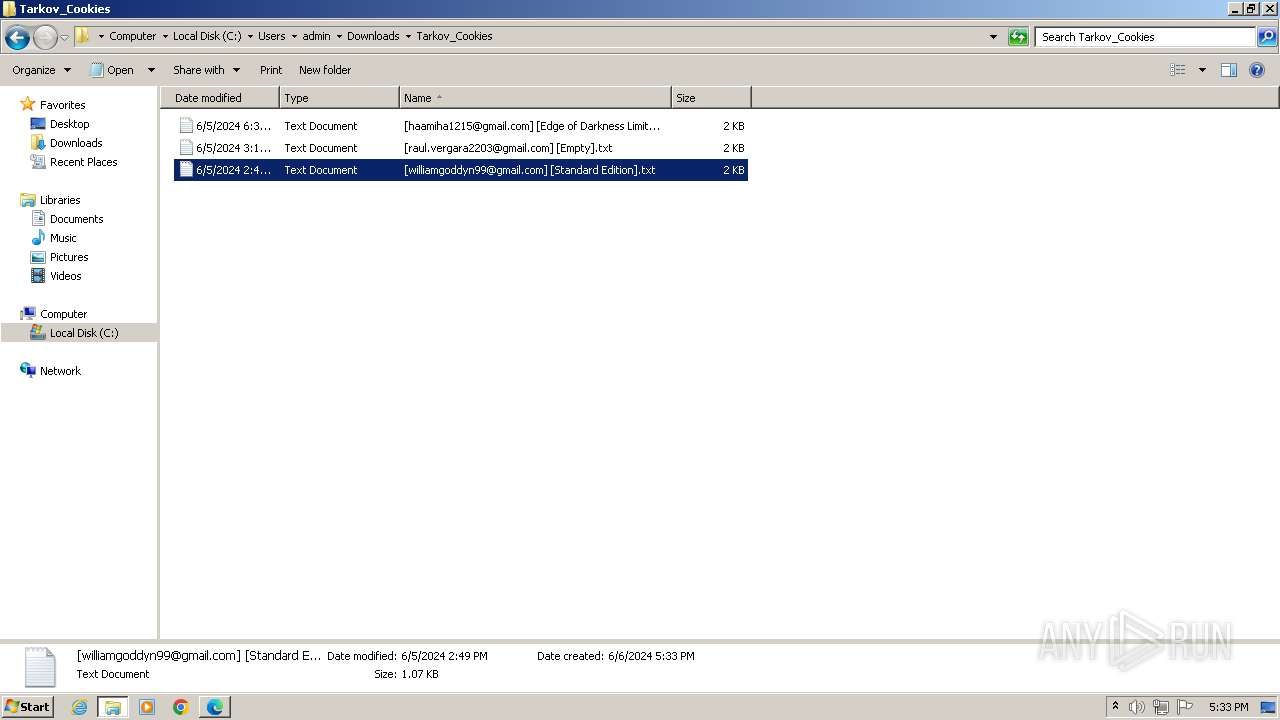Expand the Open button dropdown arrow
This screenshot has height=720, width=1280.
tap(151, 70)
